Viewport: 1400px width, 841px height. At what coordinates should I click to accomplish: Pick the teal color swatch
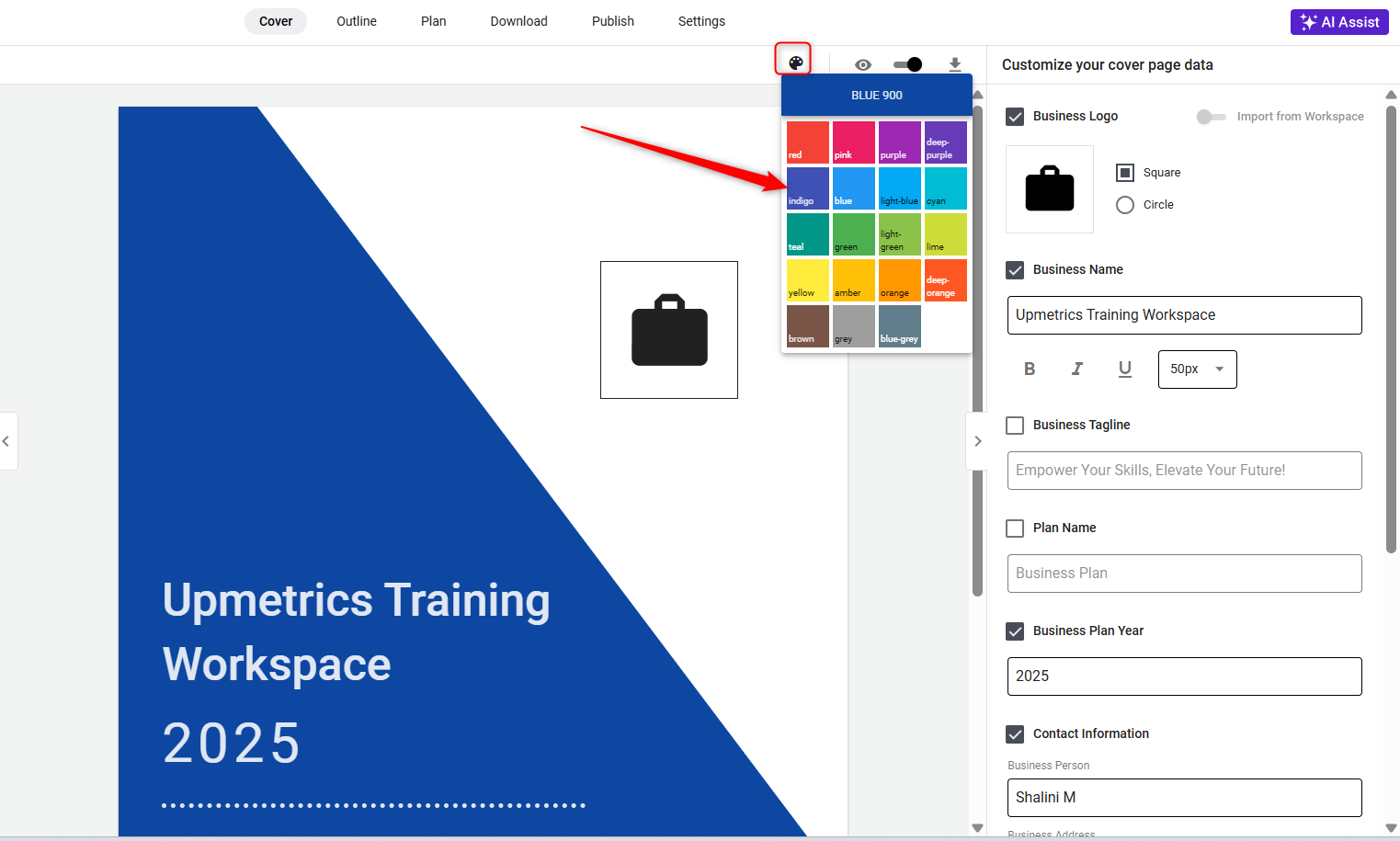pos(808,234)
